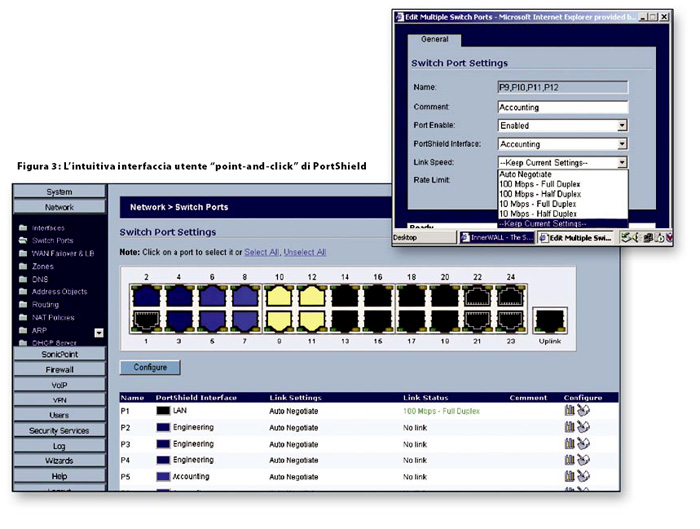
Task: Choose 100 Mbps - Full Duplex option
Action: pos(562,184)
